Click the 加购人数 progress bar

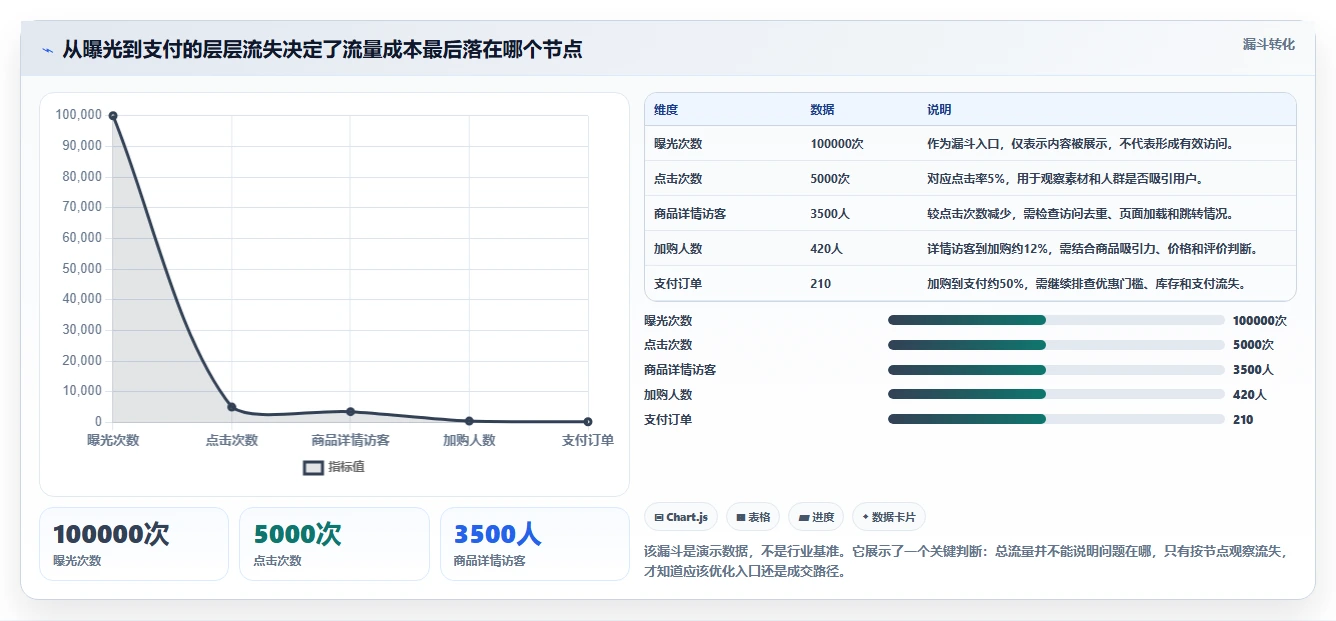pyautogui.click(x=1056, y=395)
